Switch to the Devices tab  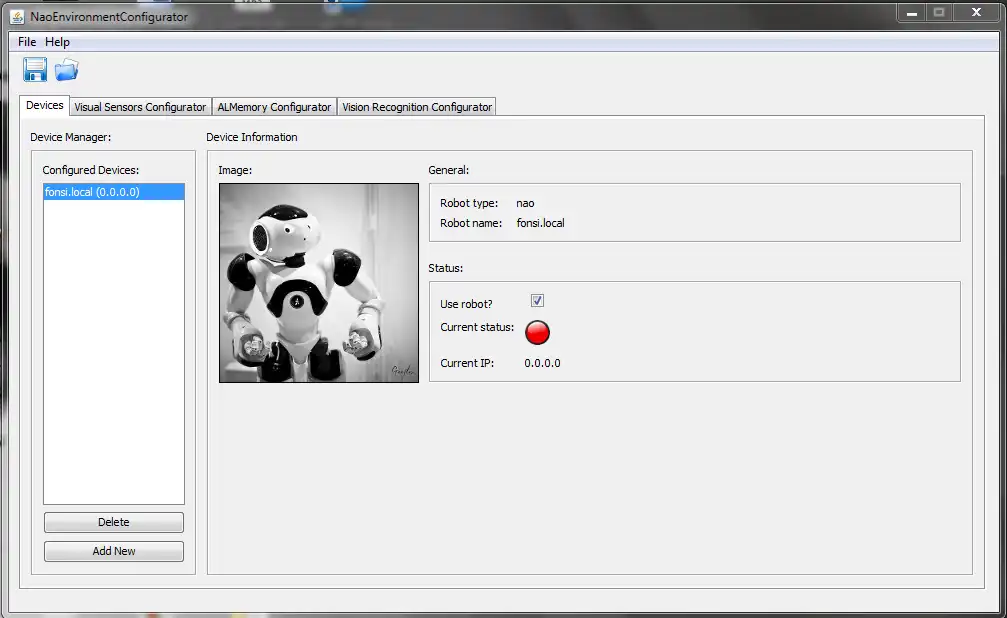click(x=44, y=105)
